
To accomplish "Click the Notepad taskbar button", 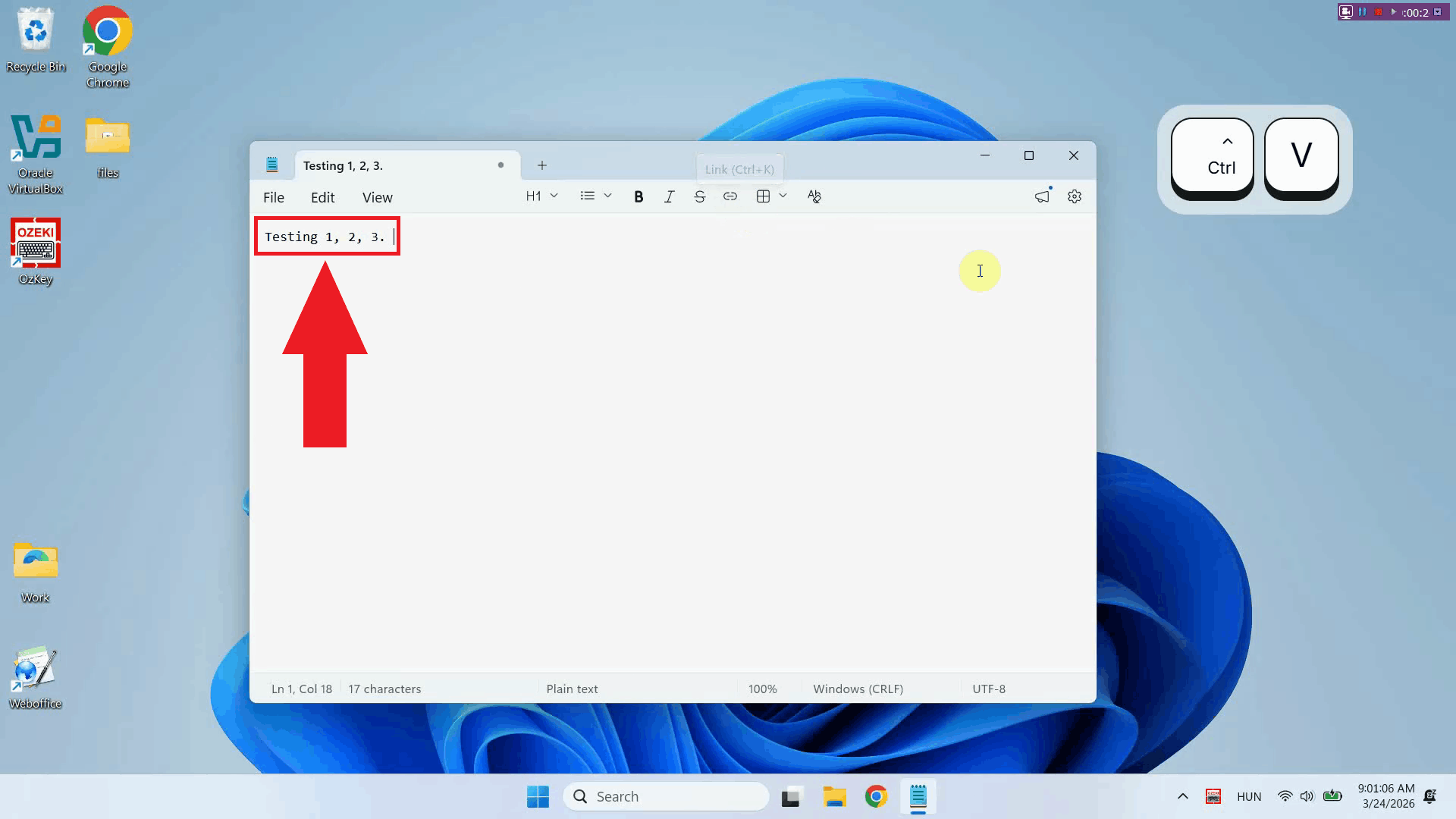I will (x=918, y=797).
